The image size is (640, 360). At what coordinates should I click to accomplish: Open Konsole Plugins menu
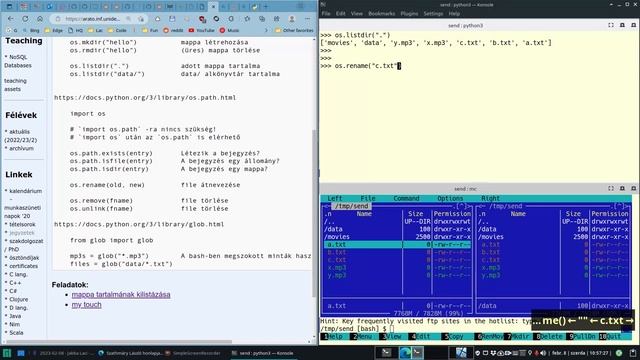pyautogui.click(x=409, y=13)
